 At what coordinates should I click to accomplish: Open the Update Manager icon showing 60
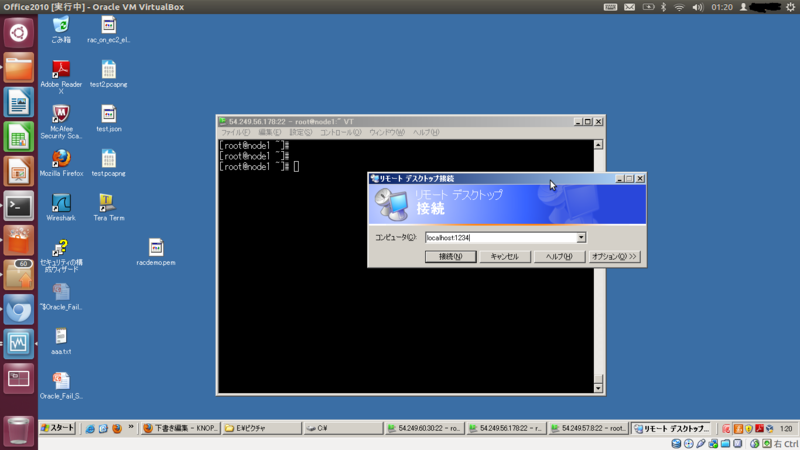click(18, 275)
